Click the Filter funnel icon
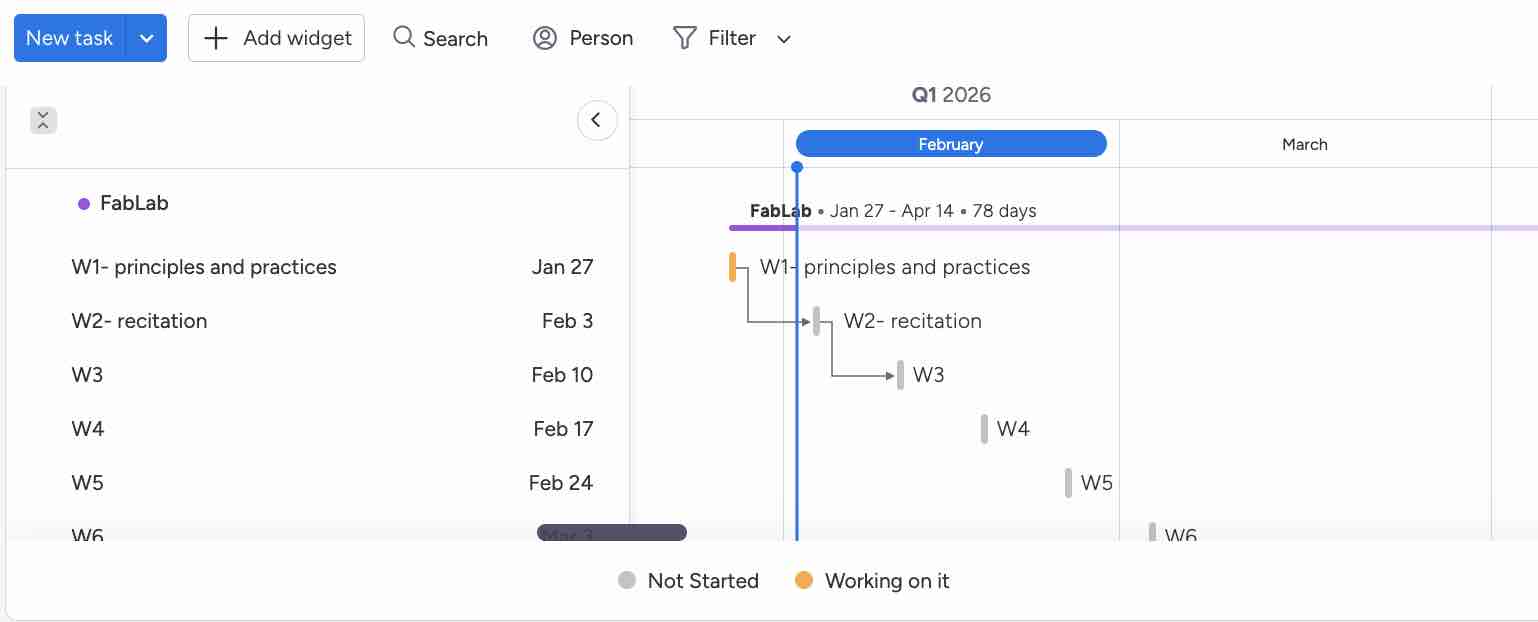The height and width of the screenshot is (622, 1538). click(684, 38)
